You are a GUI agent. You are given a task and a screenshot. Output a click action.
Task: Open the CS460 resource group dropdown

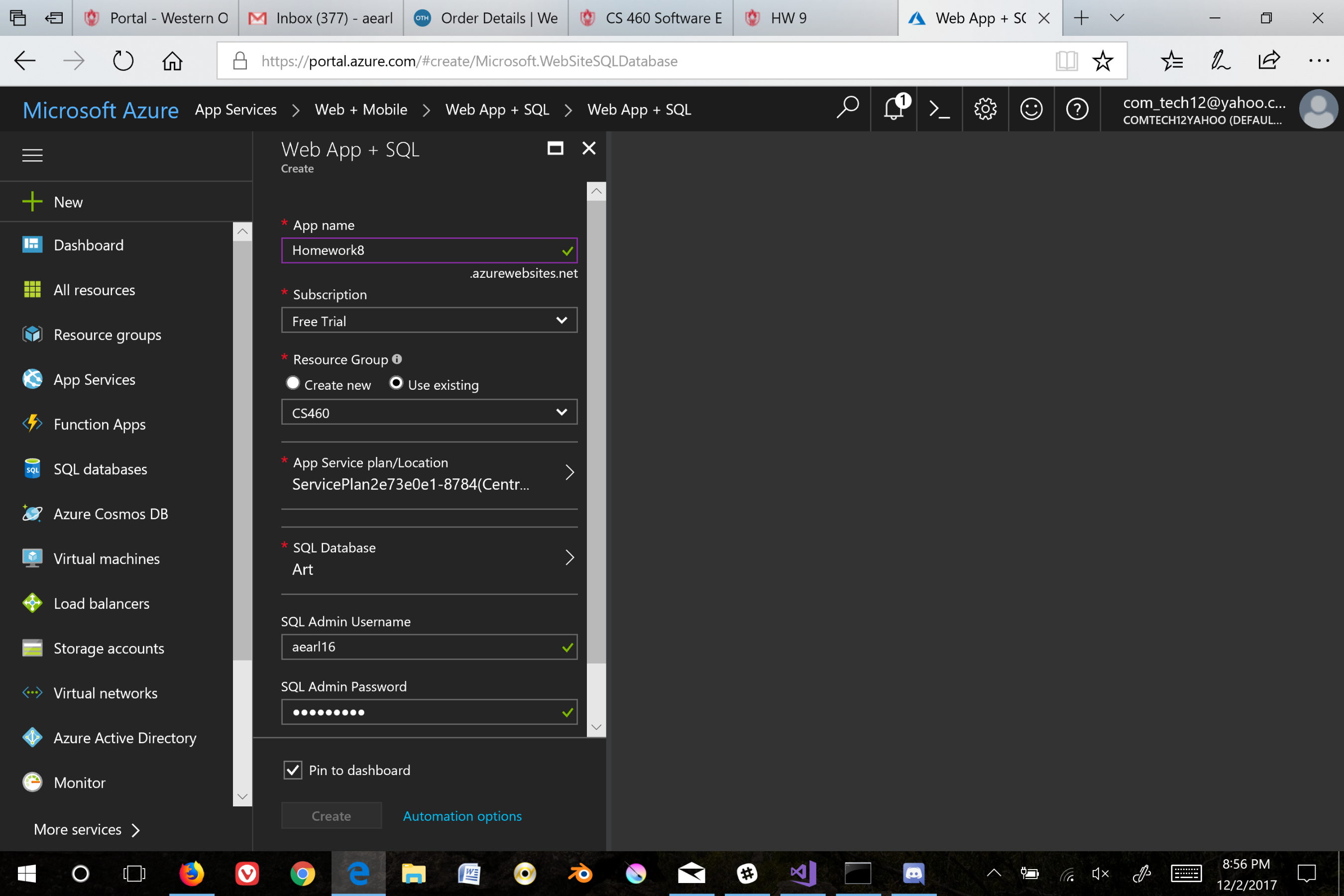point(429,412)
